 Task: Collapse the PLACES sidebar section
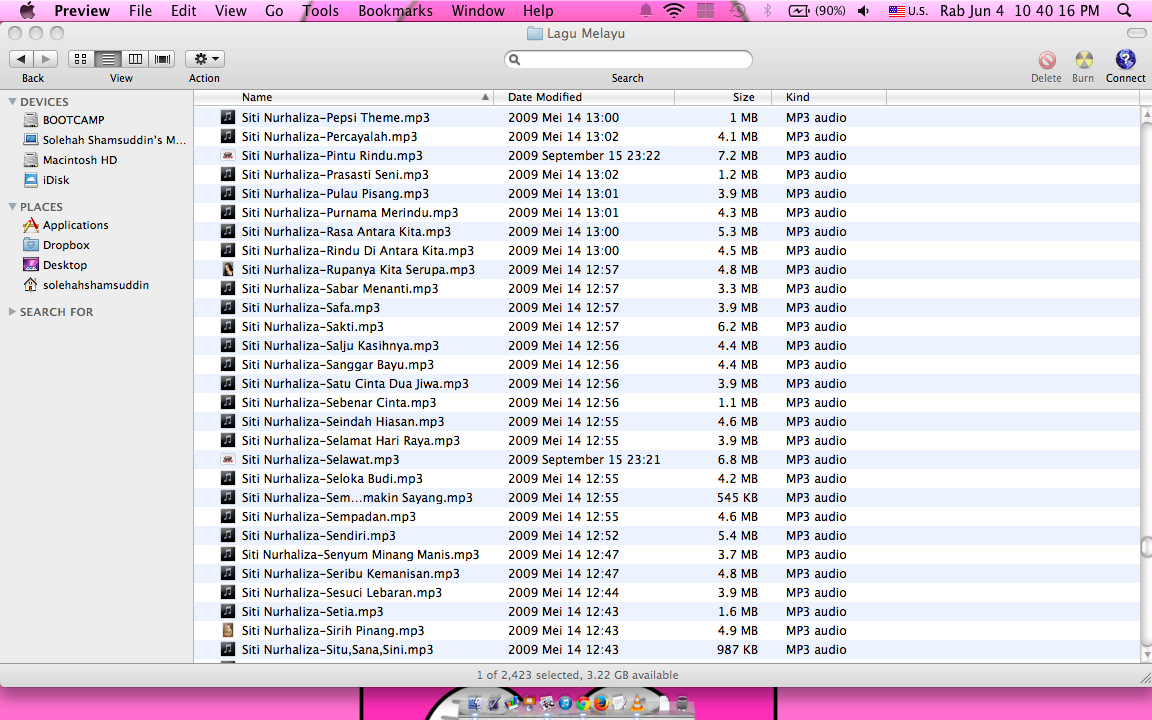(x=12, y=206)
